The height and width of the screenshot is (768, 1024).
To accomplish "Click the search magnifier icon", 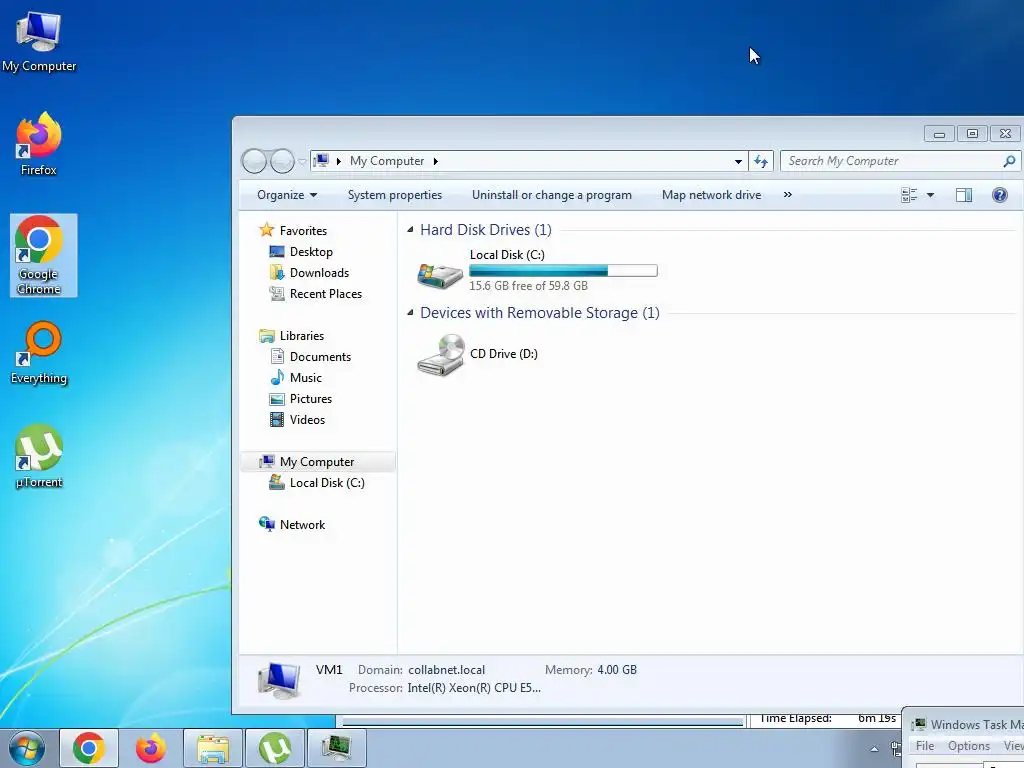I will coord(1009,161).
